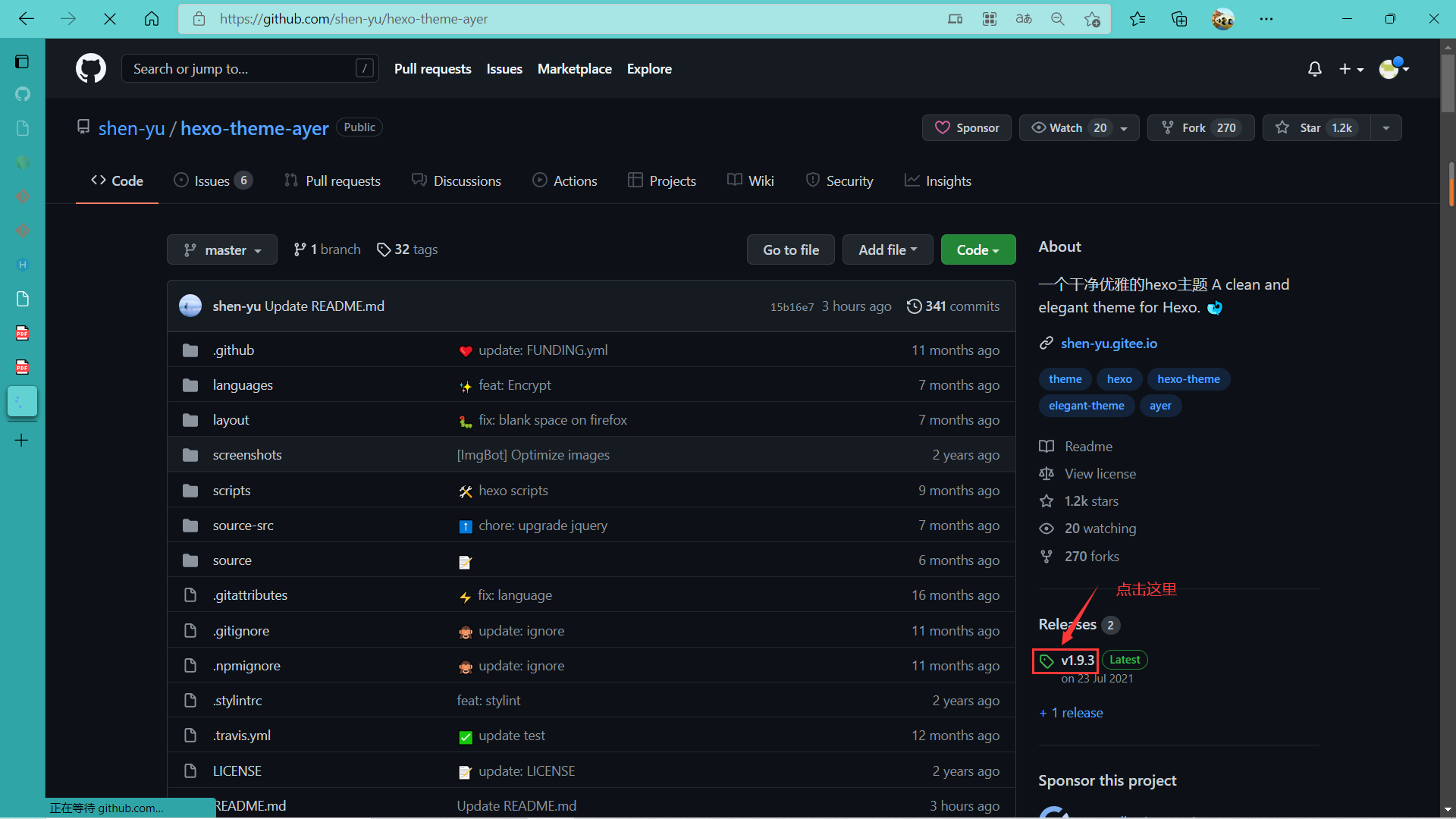Open the Projects tab
Viewport: 1456px width, 819px height.
662,181
